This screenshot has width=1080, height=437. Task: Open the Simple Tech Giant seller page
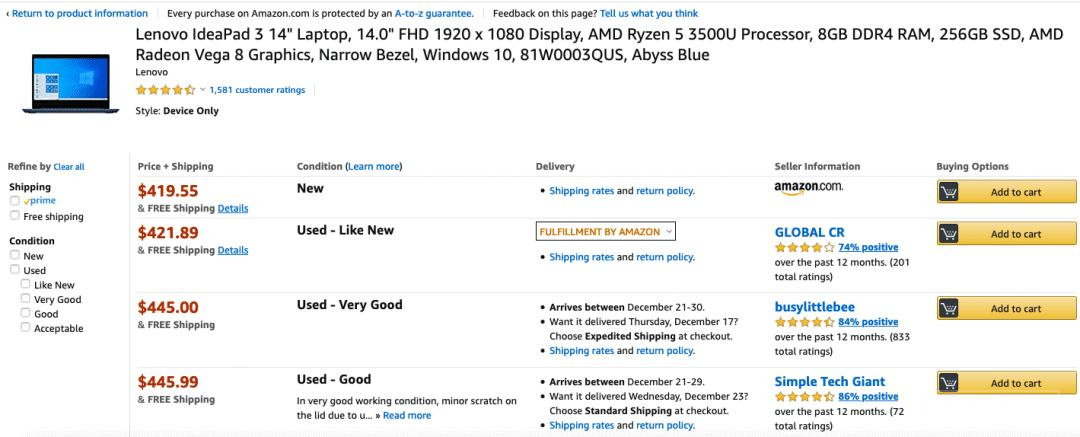click(x=829, y=381)
